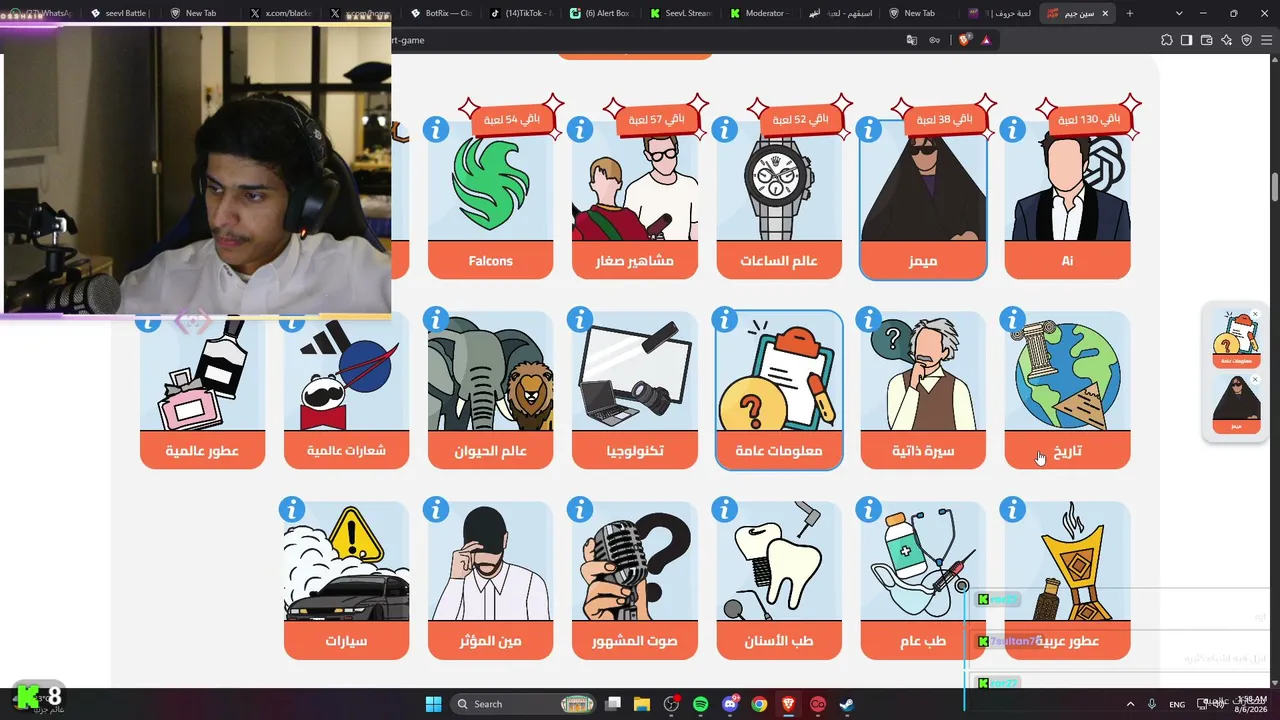Screen dimensions: 1280x720
Task: Choose the شعارات عالمية category card
Action: 346,390
